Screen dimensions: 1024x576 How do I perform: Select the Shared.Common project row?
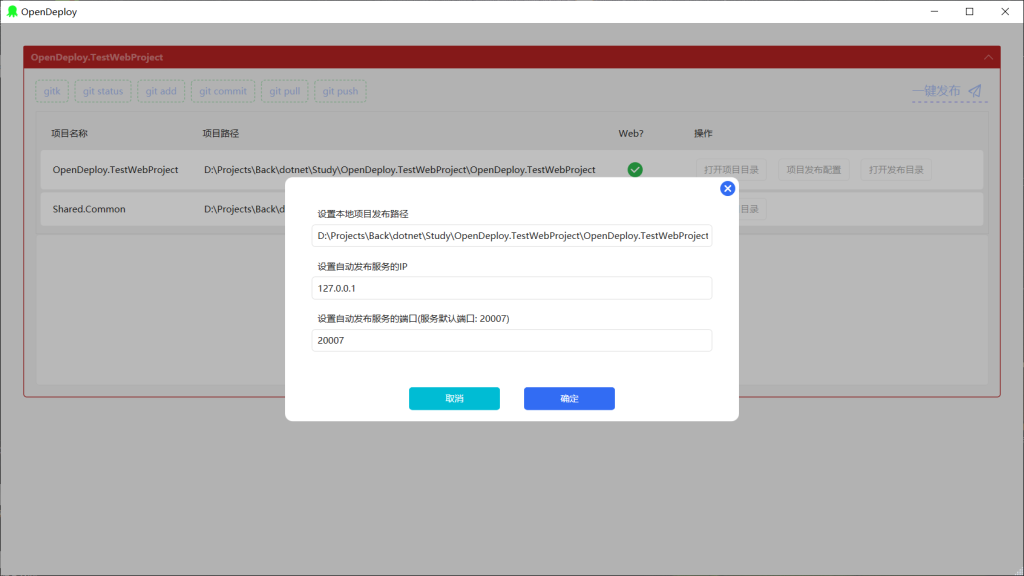(512, 209)
